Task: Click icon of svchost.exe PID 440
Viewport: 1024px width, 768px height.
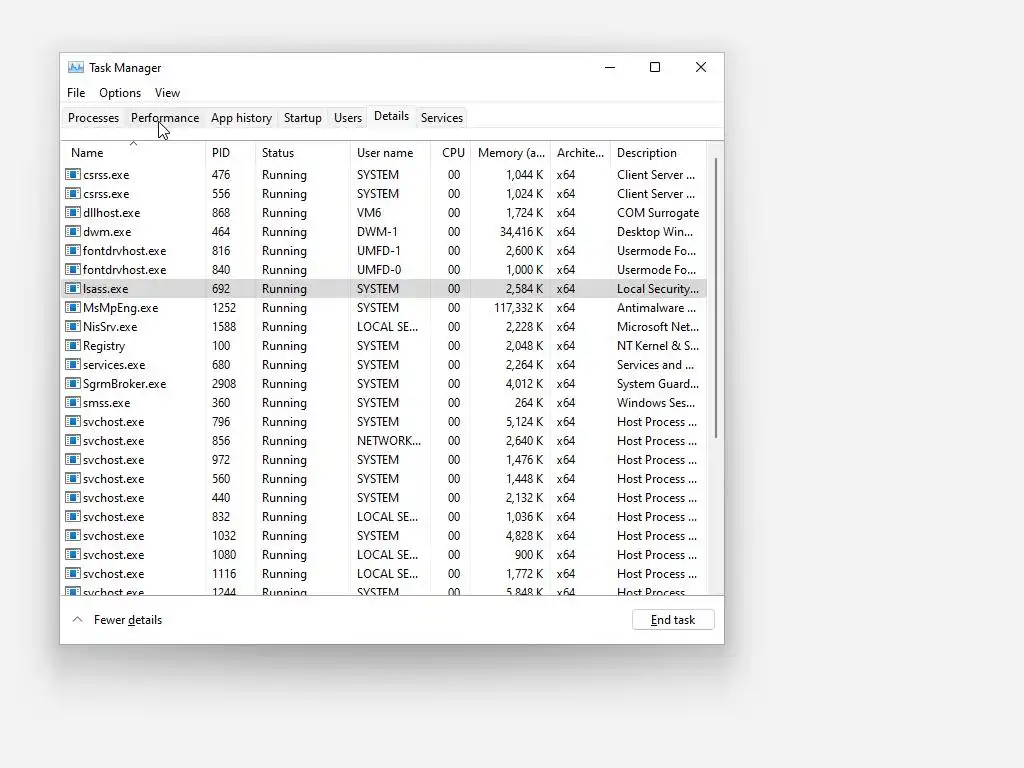Action: pyautogui.click(x=72, y=497)
